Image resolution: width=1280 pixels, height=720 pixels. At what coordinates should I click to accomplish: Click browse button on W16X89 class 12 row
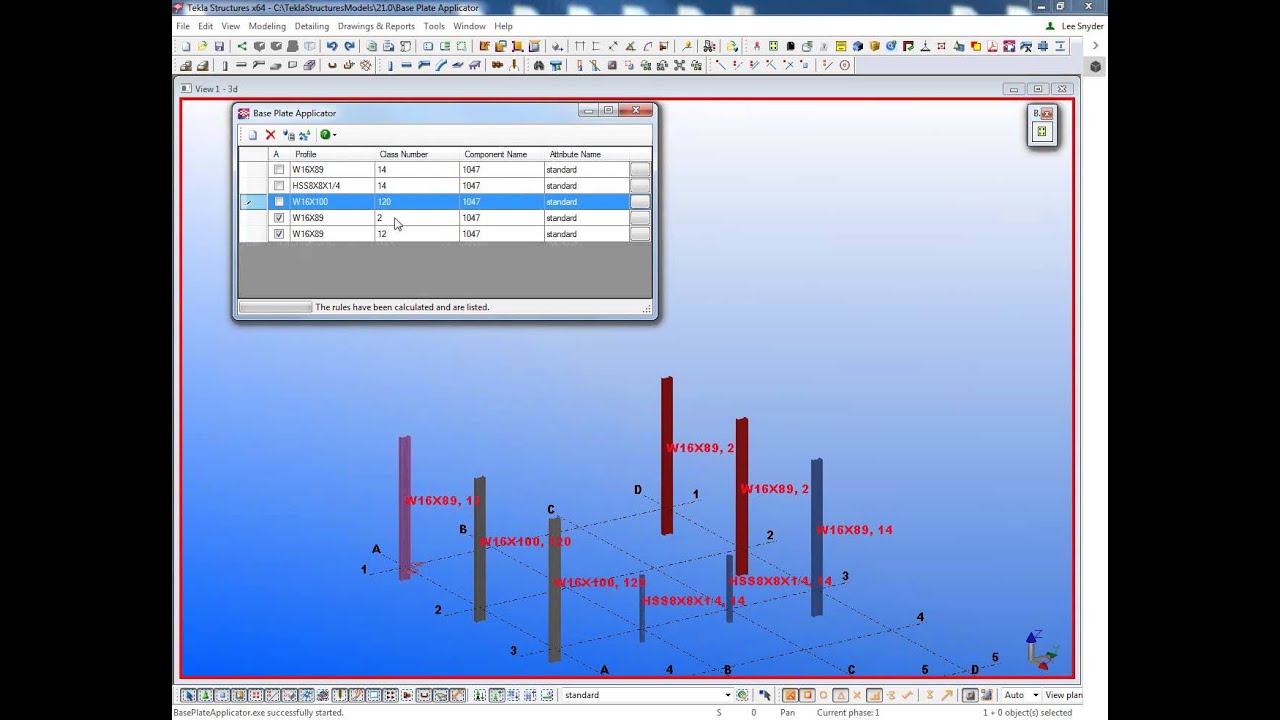pos(640,234)
